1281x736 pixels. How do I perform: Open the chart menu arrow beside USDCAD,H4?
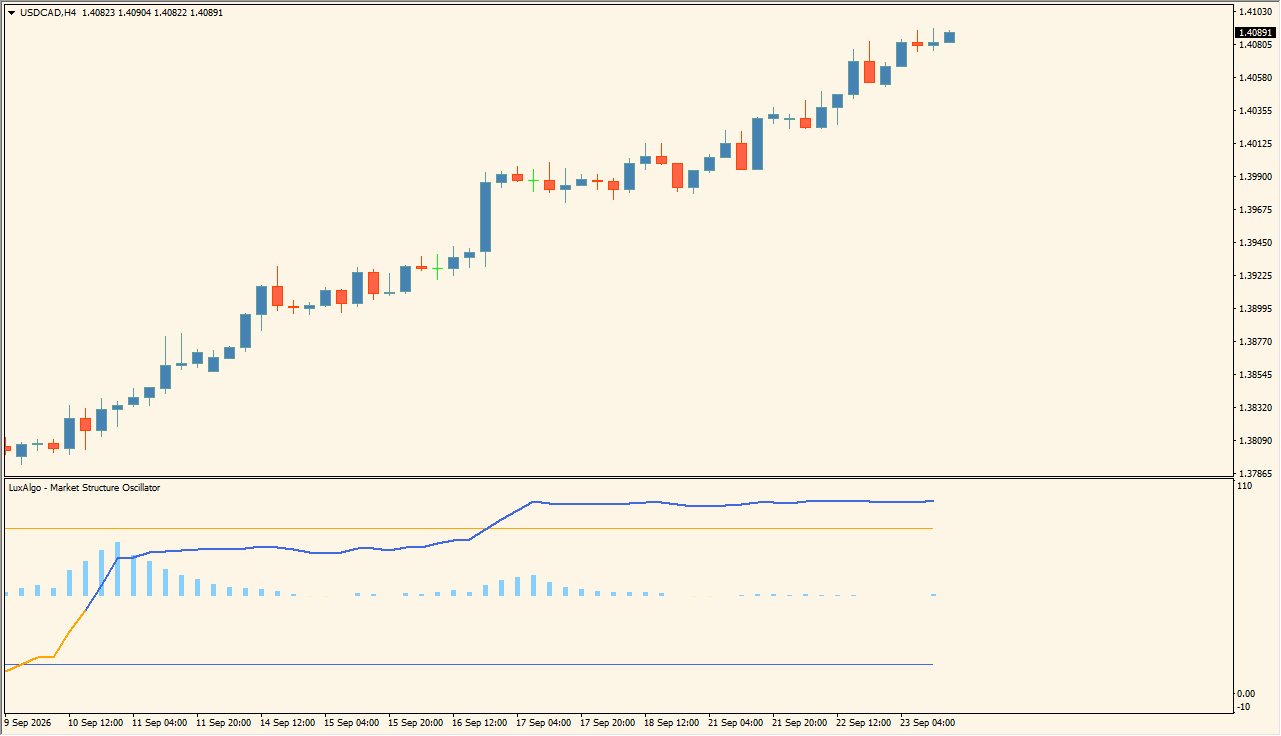12,13
